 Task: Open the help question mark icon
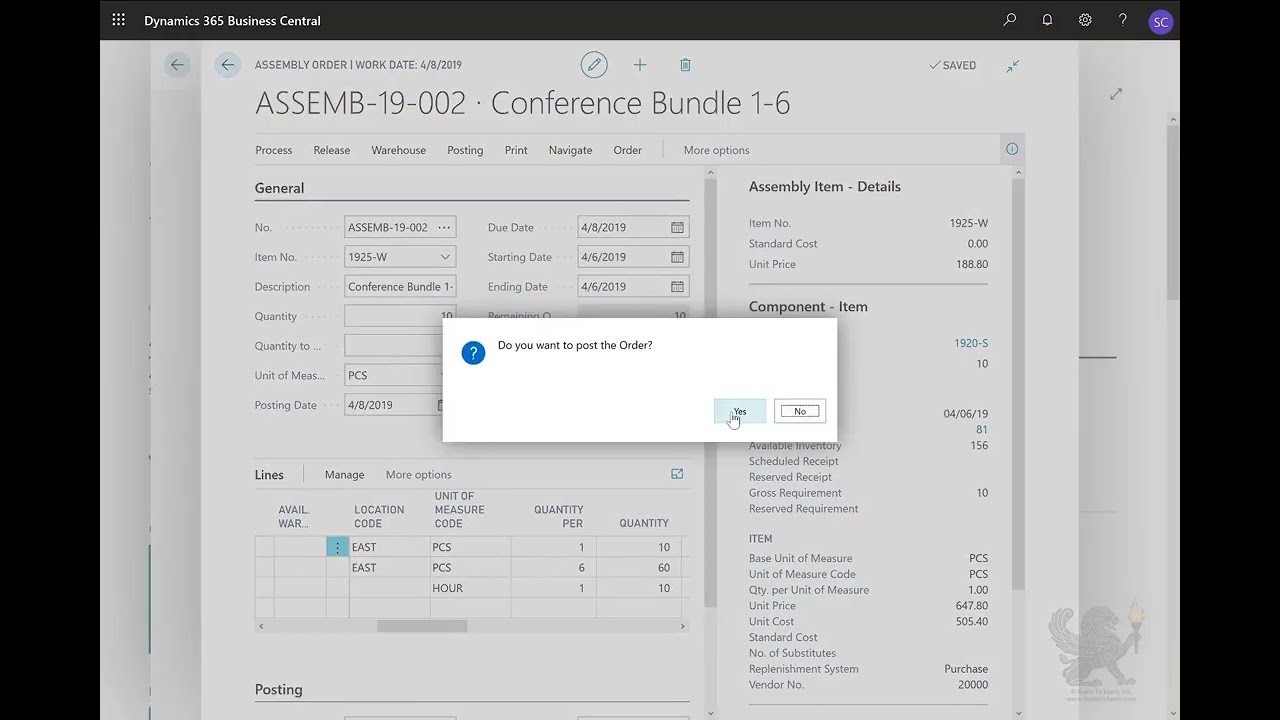pos(1123,20)
